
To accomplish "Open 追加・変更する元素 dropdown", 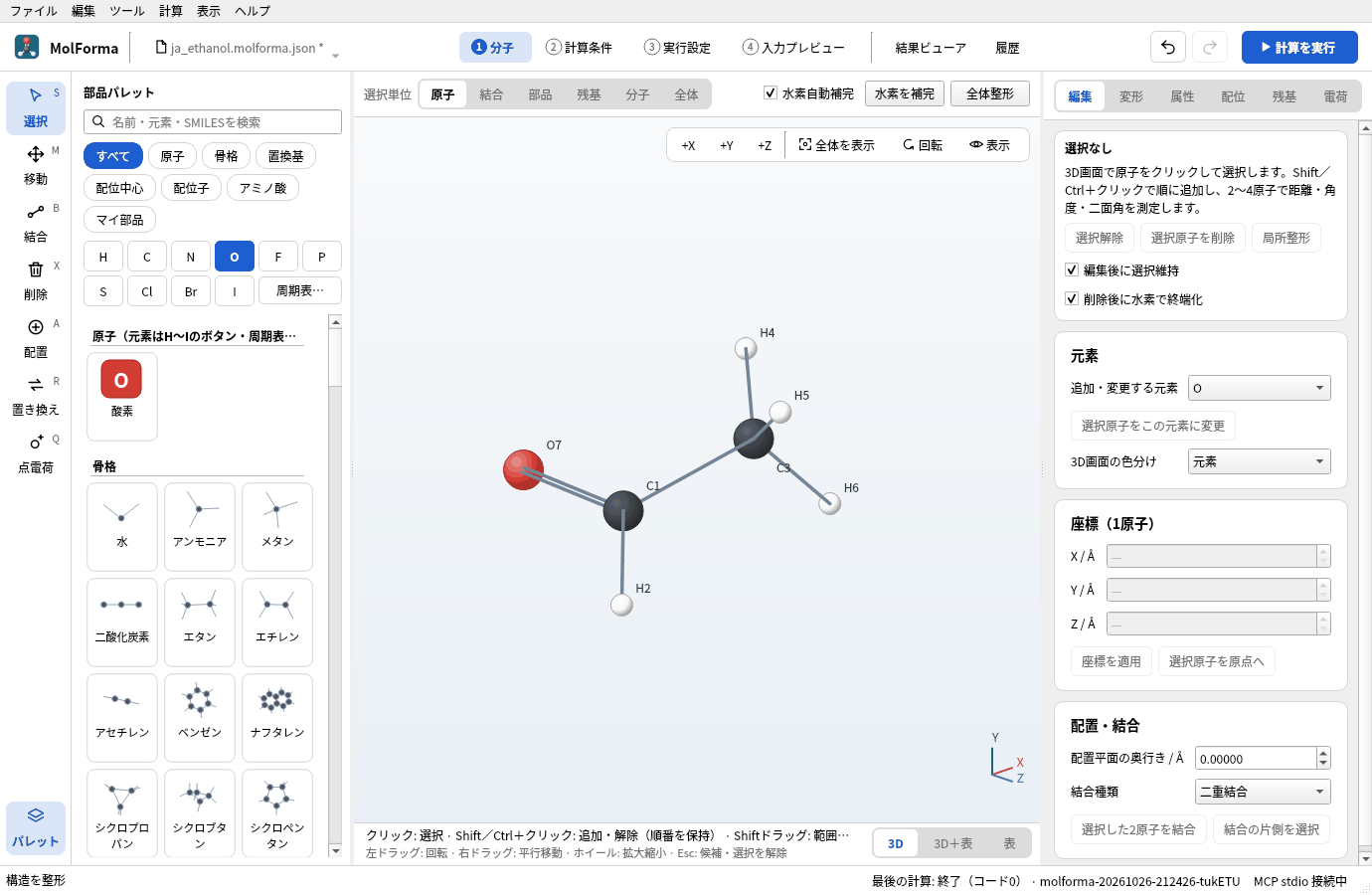I will point(1260,388).
